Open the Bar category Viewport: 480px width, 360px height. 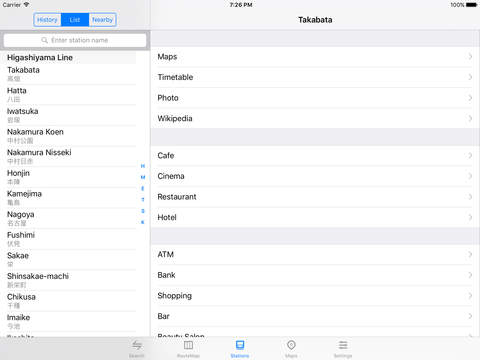315,317
